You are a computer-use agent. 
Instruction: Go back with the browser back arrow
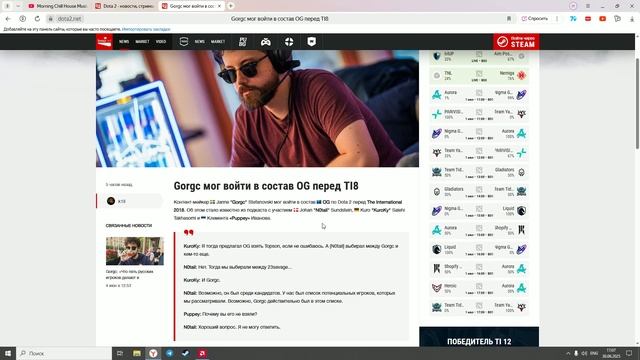pyautogui.click(x=8, y=19)
